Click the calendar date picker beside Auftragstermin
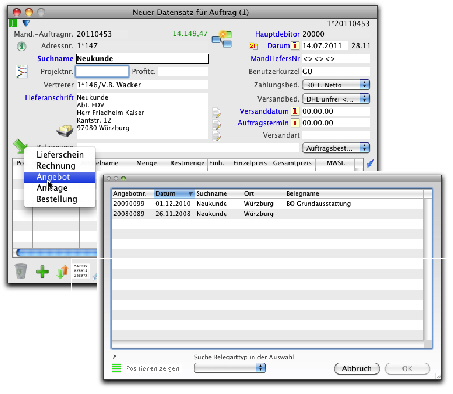 click(x=295, y=123)
